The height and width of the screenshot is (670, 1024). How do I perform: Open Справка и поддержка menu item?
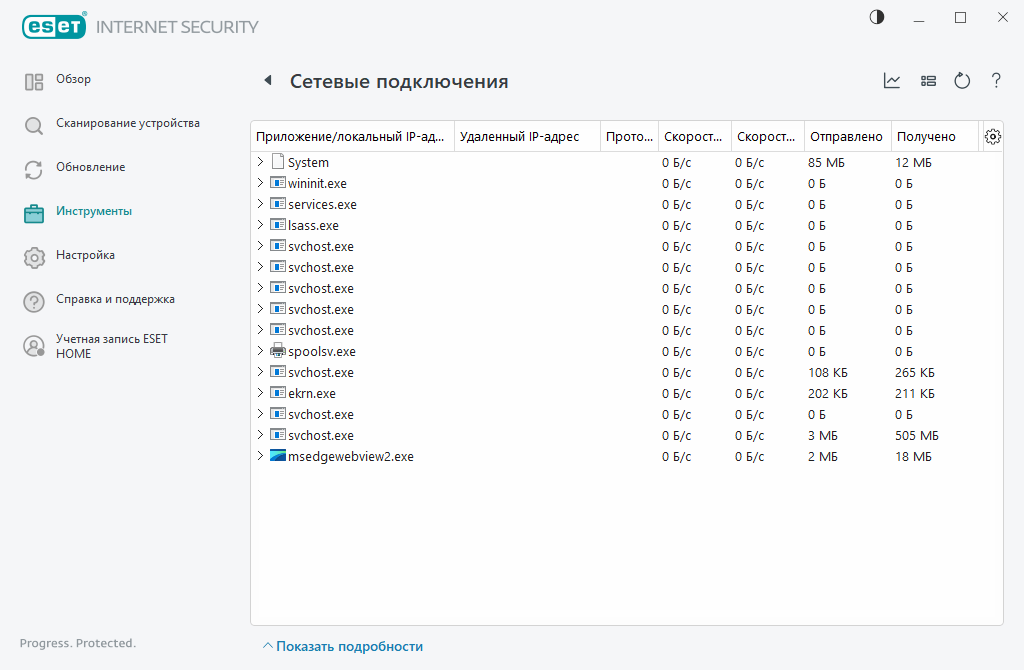[115, 299]
